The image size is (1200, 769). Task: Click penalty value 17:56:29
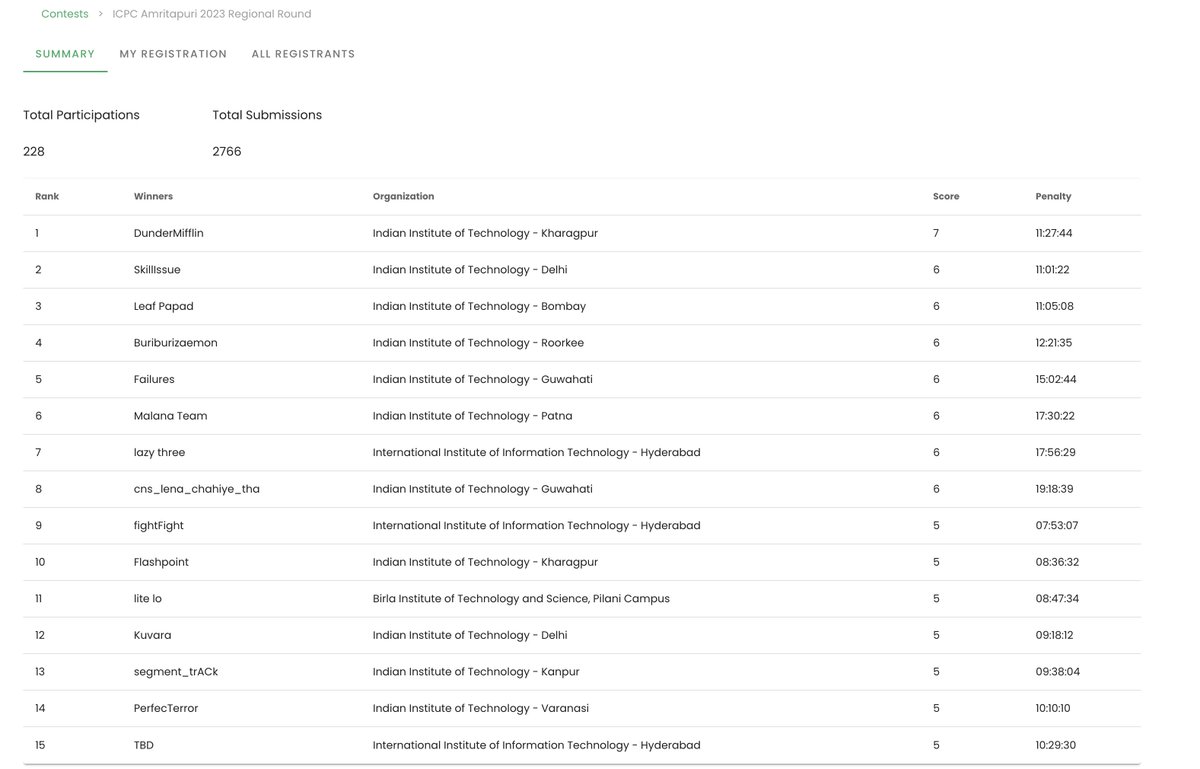[x=1055, y=452]
